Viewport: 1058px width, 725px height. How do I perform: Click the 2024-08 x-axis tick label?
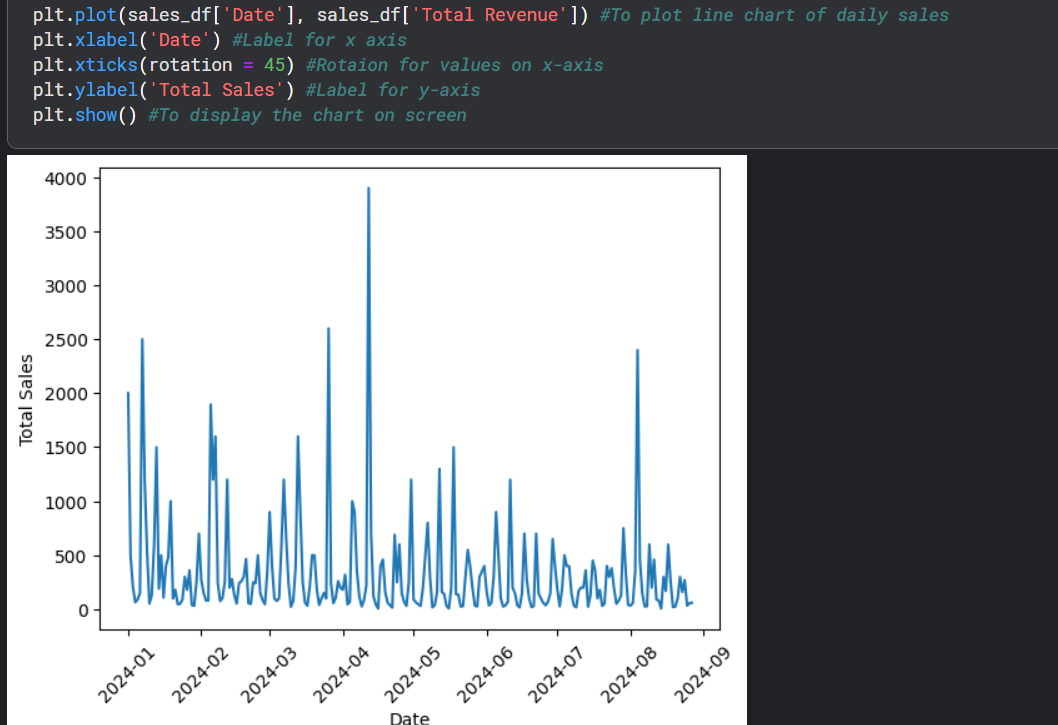coord(628,675)
